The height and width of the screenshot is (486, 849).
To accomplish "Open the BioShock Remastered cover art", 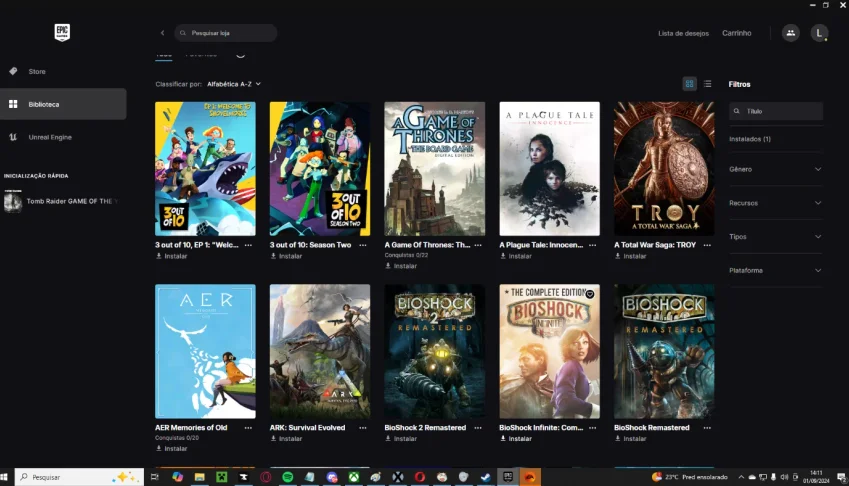I will (664, 351).
